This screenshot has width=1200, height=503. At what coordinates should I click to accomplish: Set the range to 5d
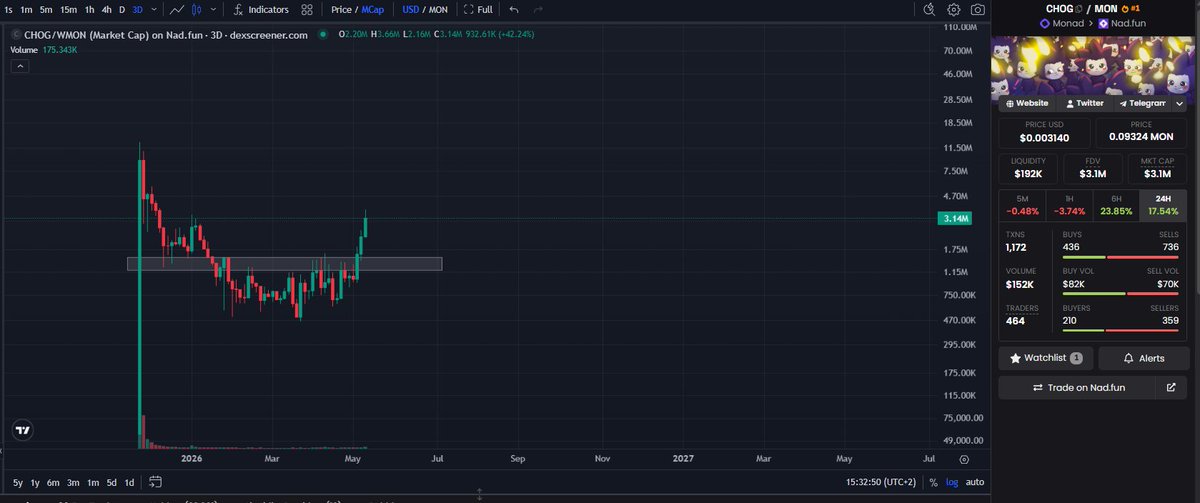click(x=112, y=482)
